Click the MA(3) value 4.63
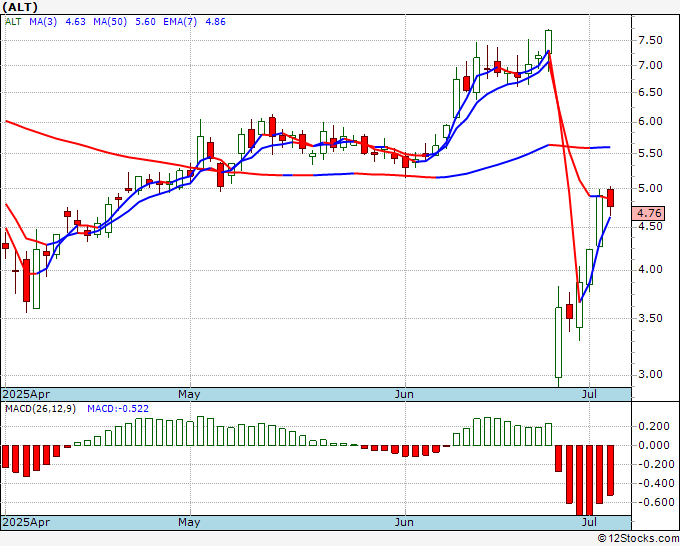Screen dimensions: 680x546 pyautogui.click(x=75, y=22)
